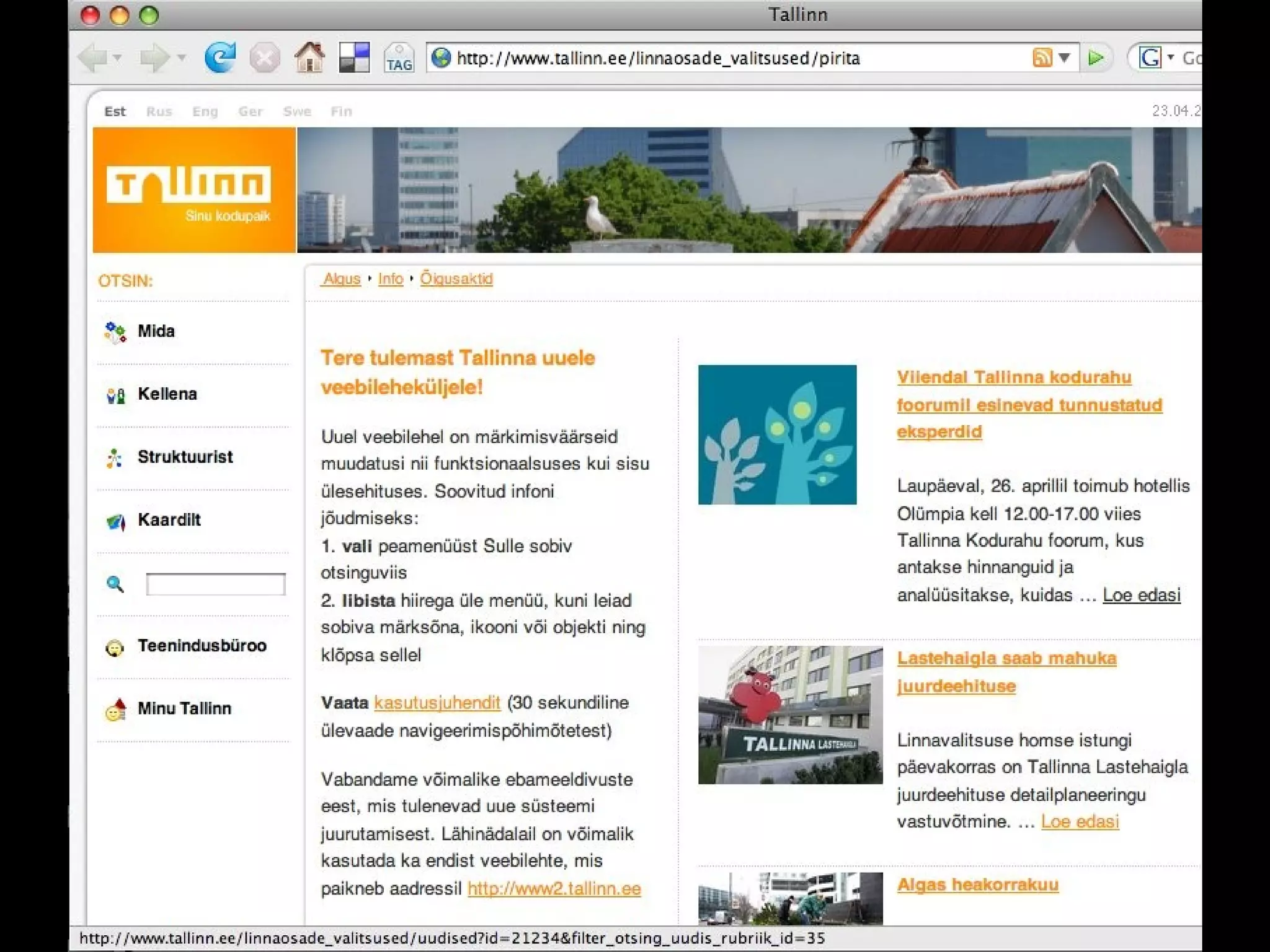Expand the address bar URL history dropdown
The image size is (1270, 952).
pos(1064,58)
